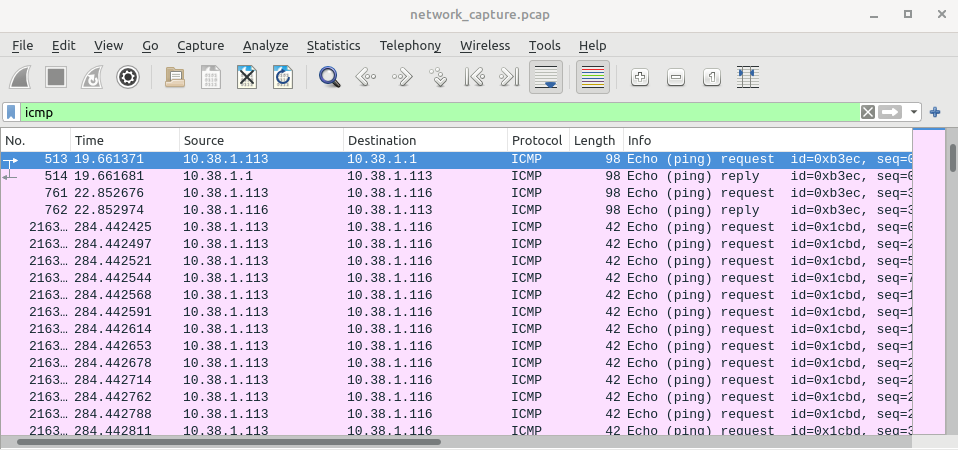The image size is (958, 450).
Task: Click the packet minimap color bar
Action: 929,281
